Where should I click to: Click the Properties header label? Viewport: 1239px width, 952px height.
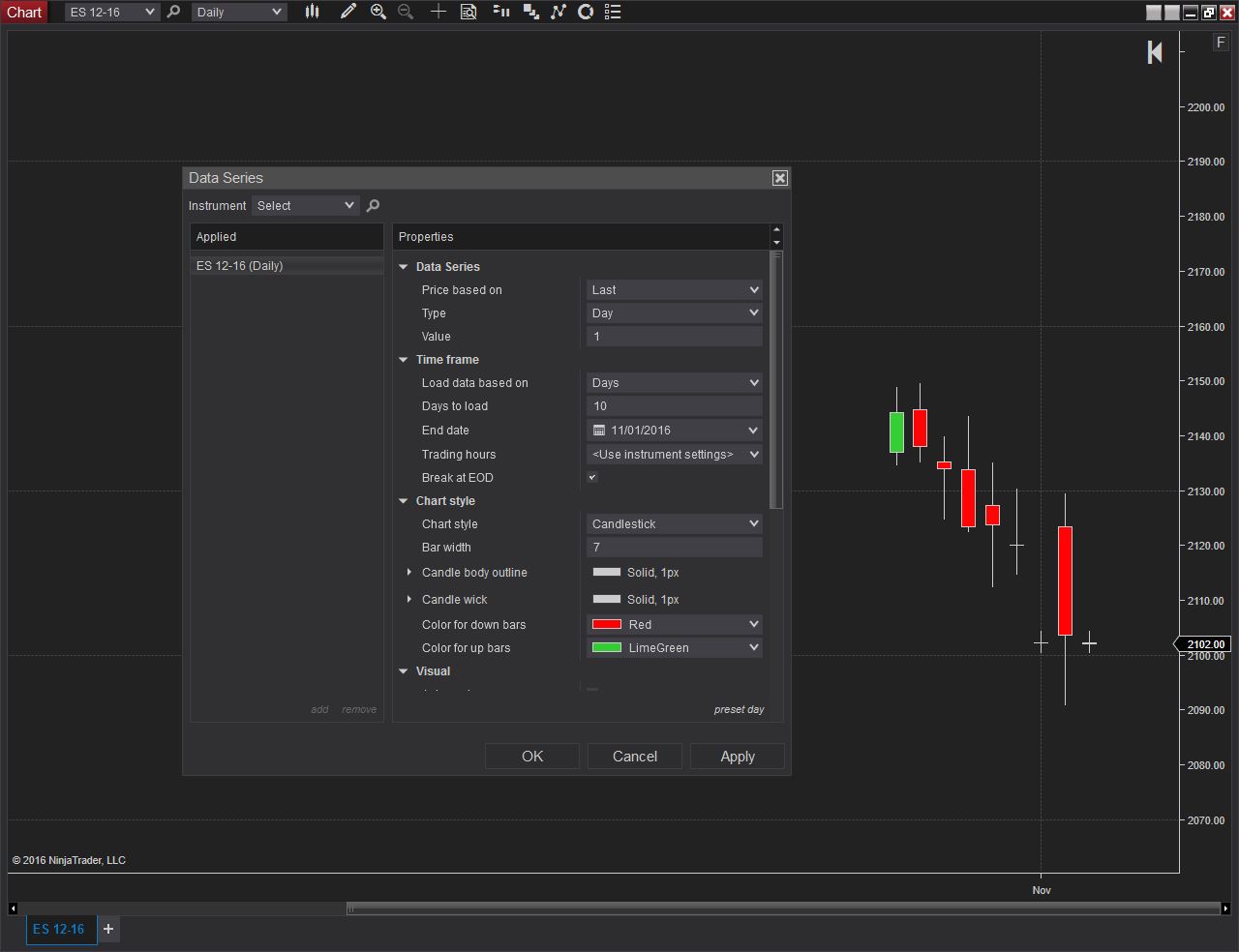pyautogui.click(x=426, y=237)
